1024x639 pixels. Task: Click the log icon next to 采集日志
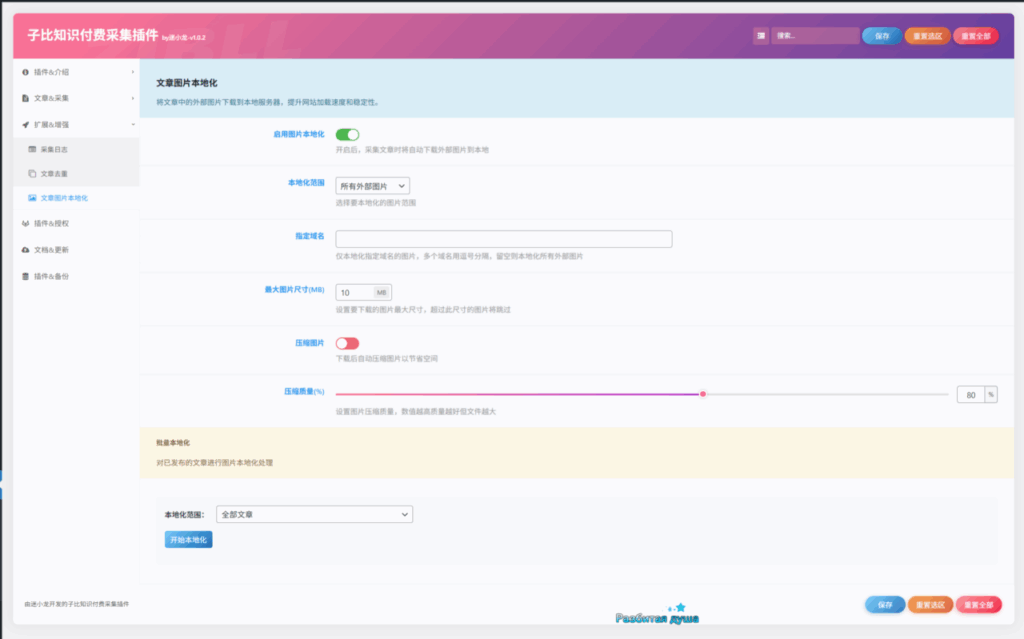click(x=32, y=149)
